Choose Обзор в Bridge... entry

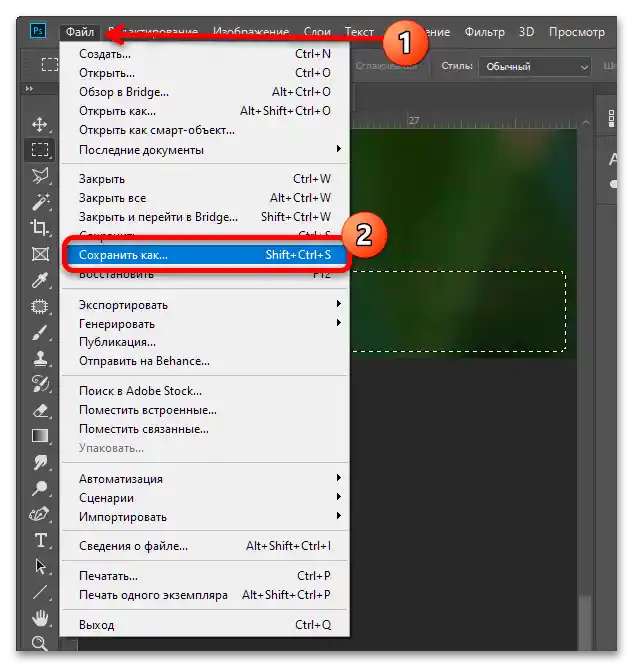click(205, 92)
